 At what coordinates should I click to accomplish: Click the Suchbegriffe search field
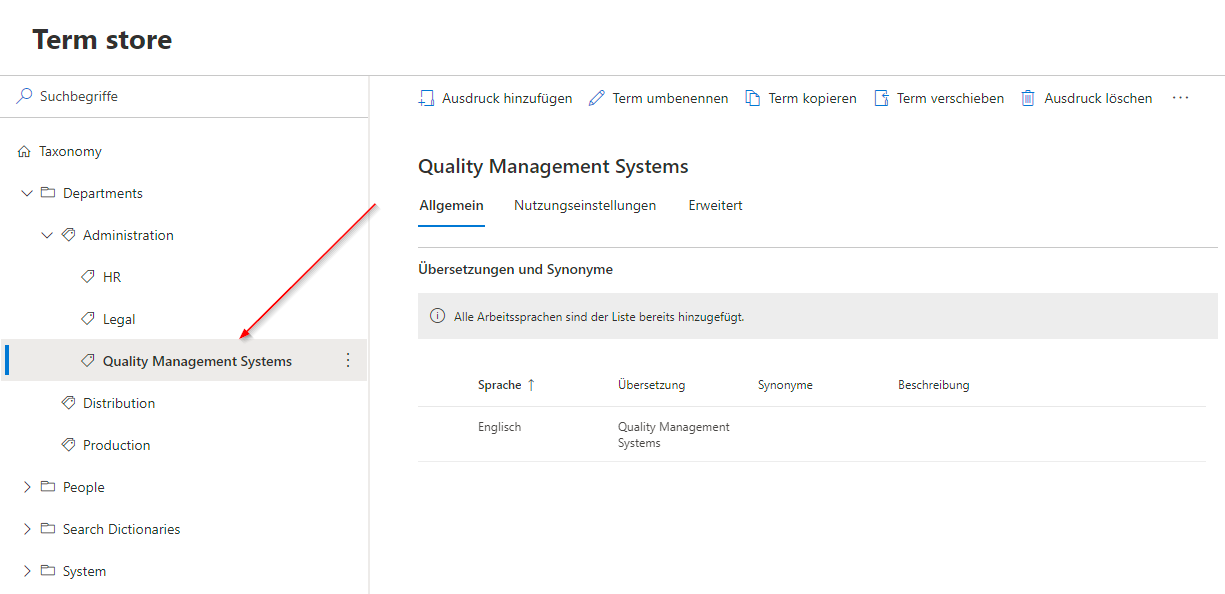(180, 97)
